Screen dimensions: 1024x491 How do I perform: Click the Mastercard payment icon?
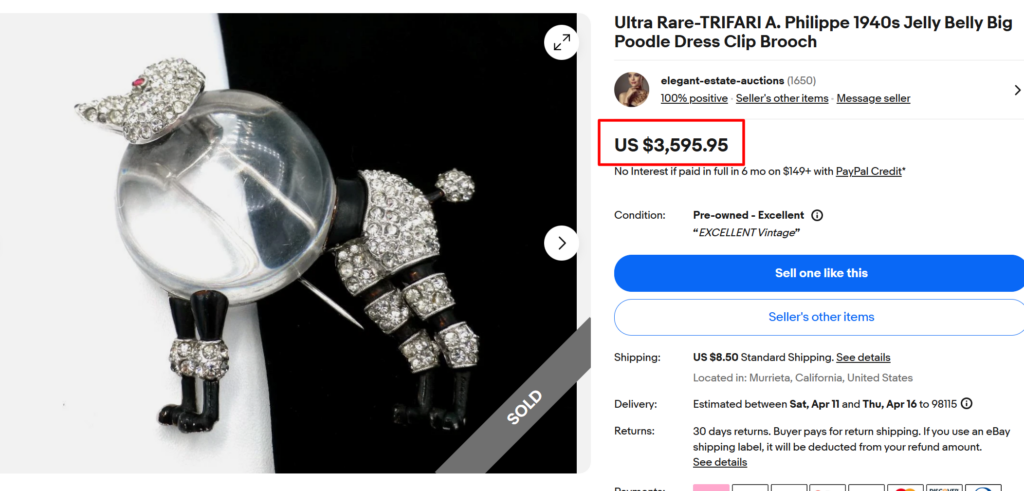[904, 488]
